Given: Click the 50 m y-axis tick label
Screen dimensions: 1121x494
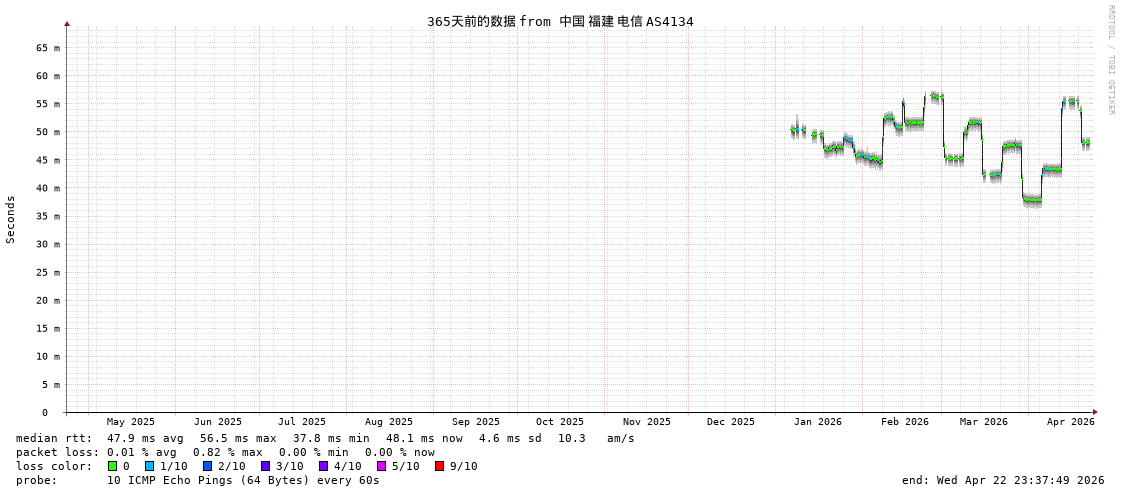Looking at the screenshot, I should point(49,132).
